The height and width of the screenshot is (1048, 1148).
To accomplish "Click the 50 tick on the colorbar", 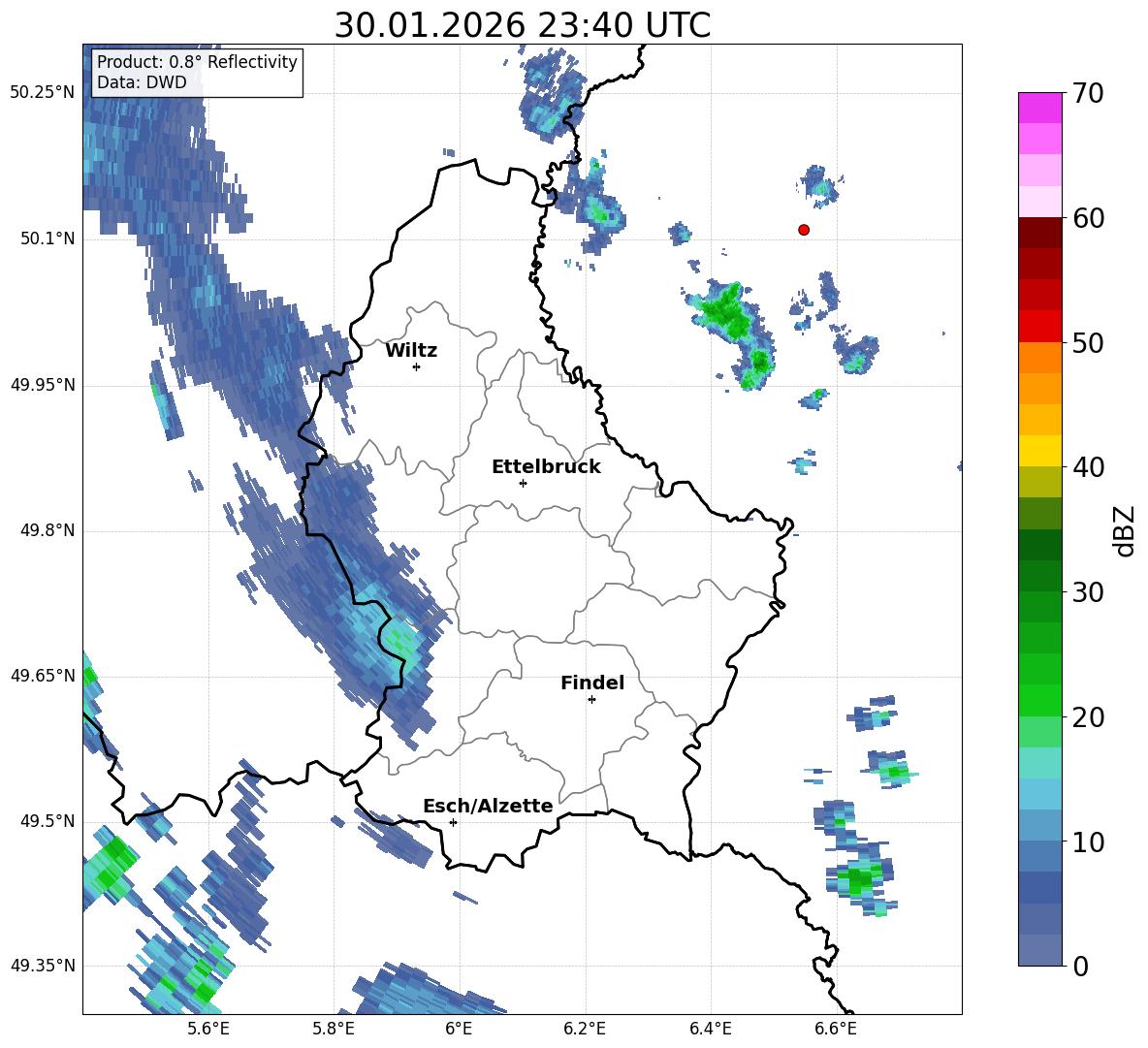I will coord(1088,343).
